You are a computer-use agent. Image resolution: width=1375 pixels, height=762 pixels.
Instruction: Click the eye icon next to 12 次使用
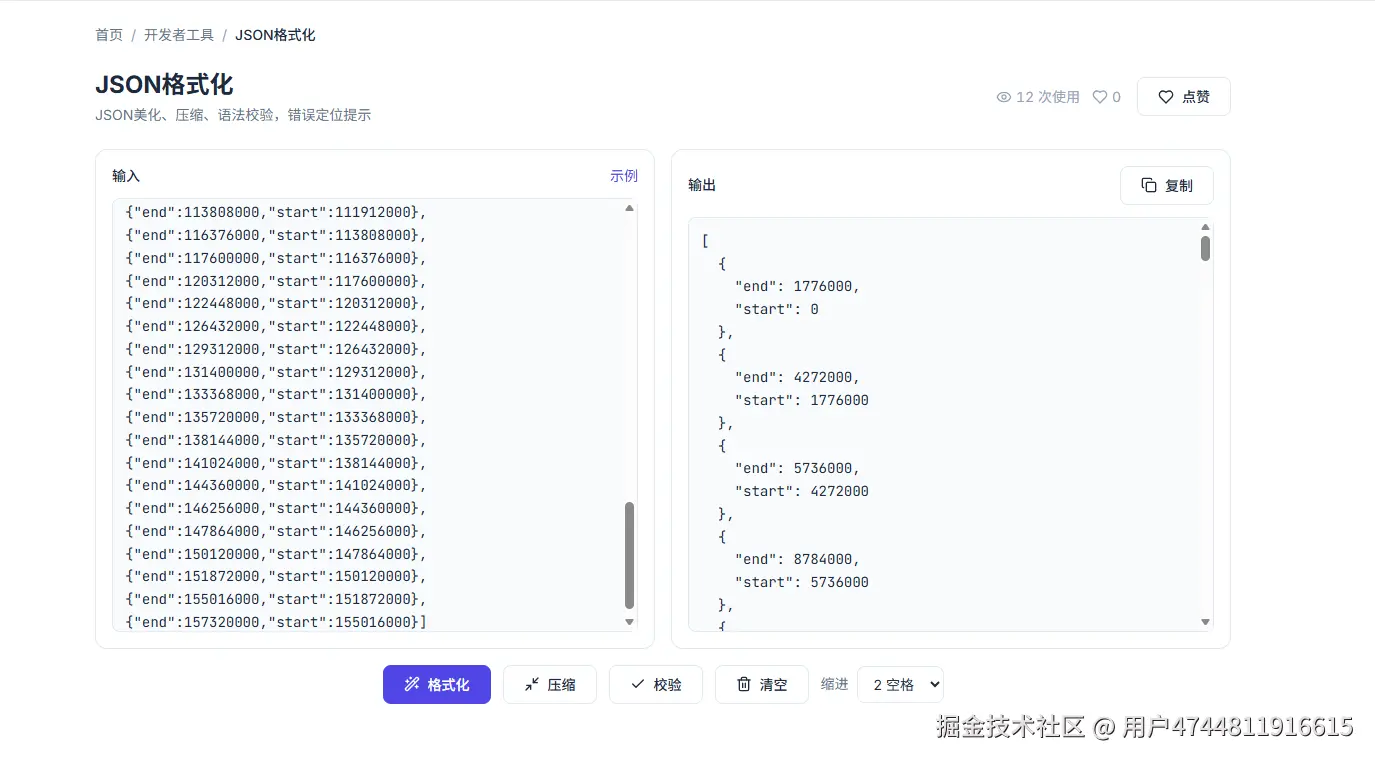[1004, 97]
